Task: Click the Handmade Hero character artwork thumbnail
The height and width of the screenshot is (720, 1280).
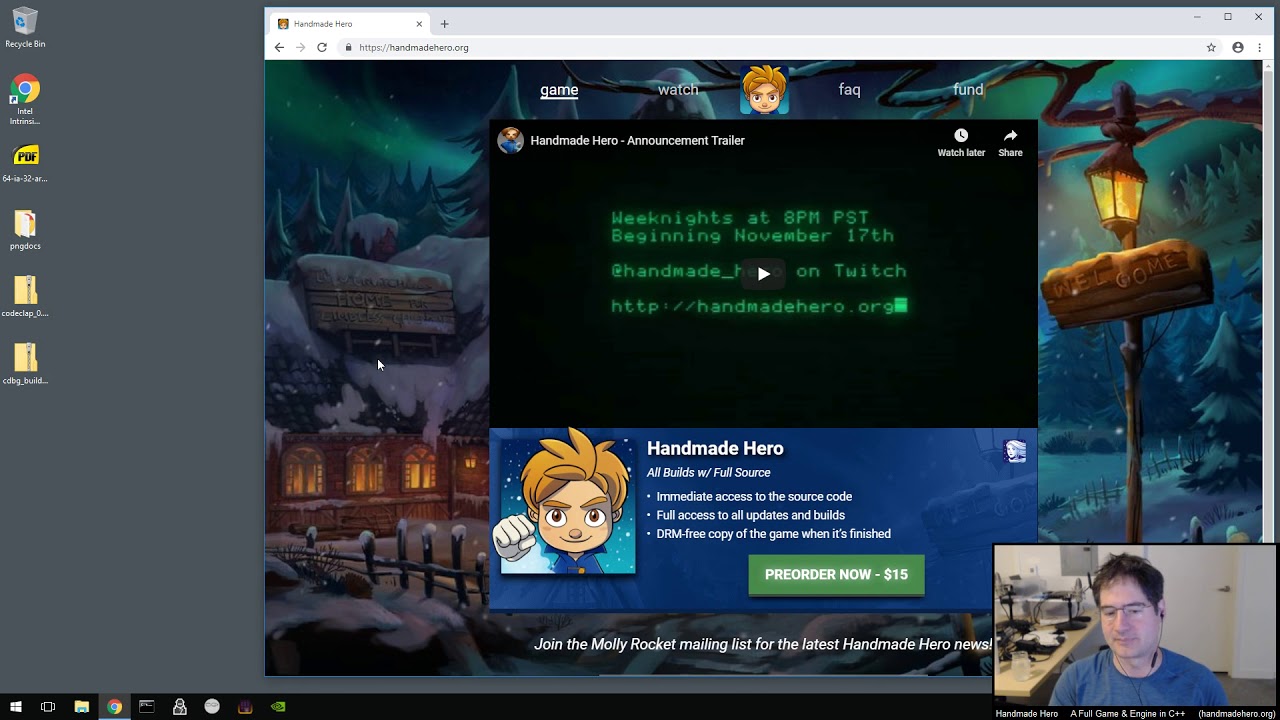Action: [567, 503]
